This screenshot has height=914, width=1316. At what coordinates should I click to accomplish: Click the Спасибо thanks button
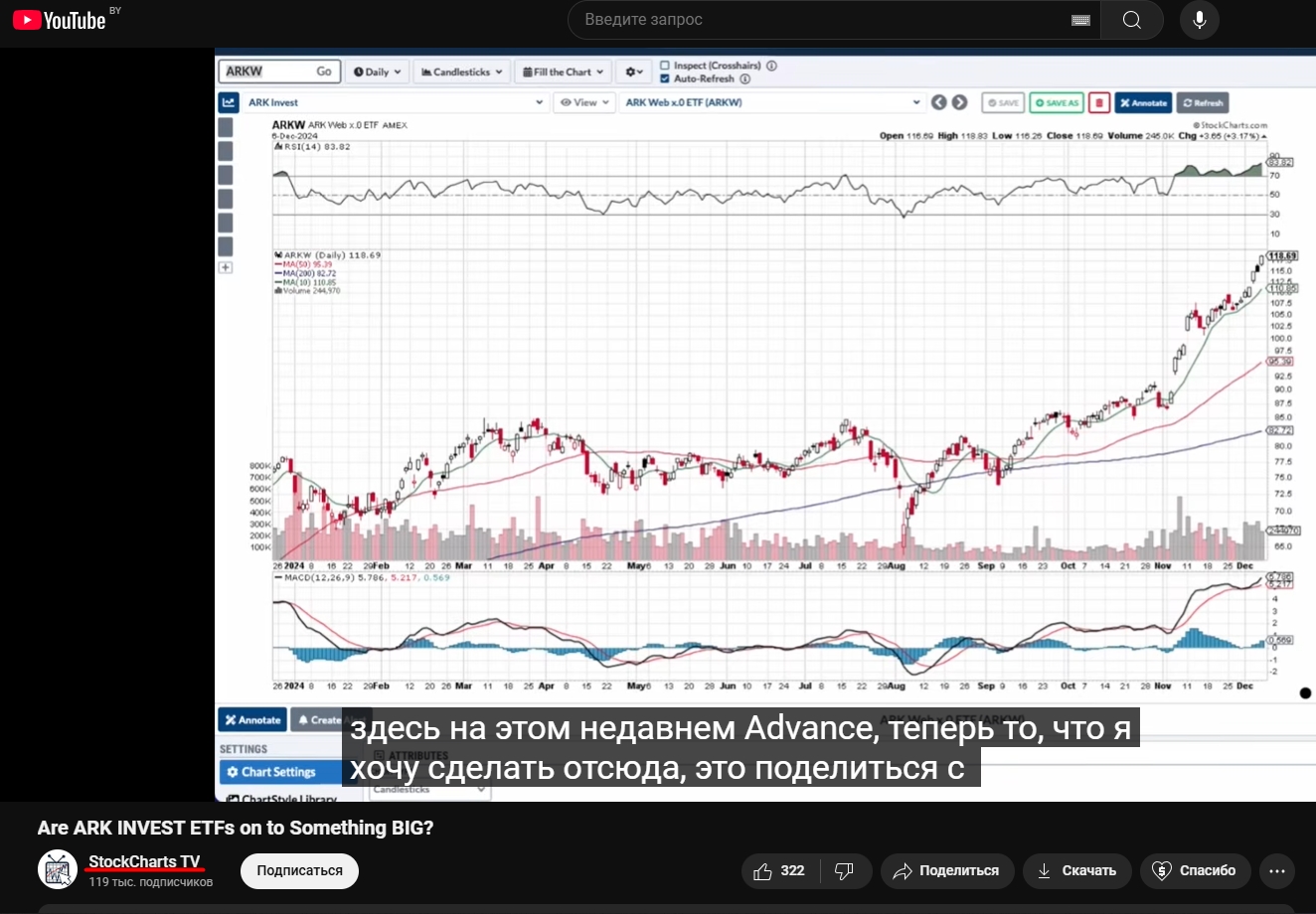(1196, 870)
